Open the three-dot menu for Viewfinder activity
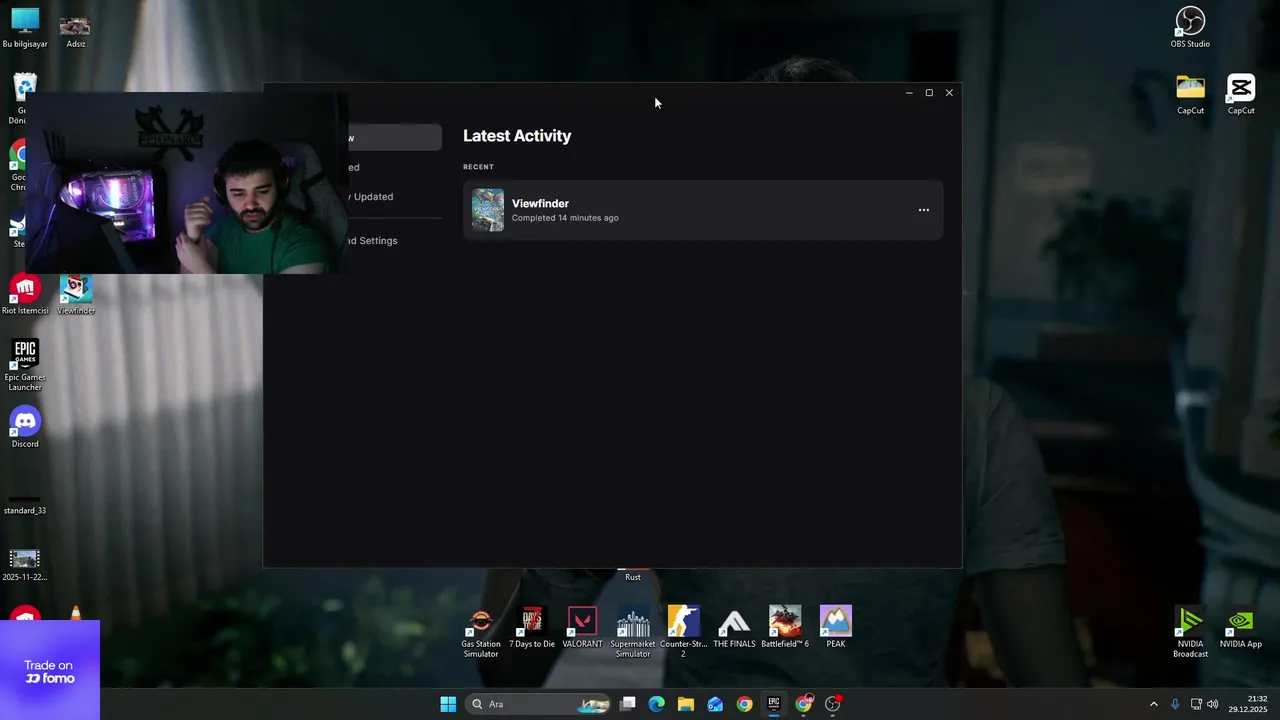The width and height of the screenshot is (1280, 720). (x=923, y=210)
